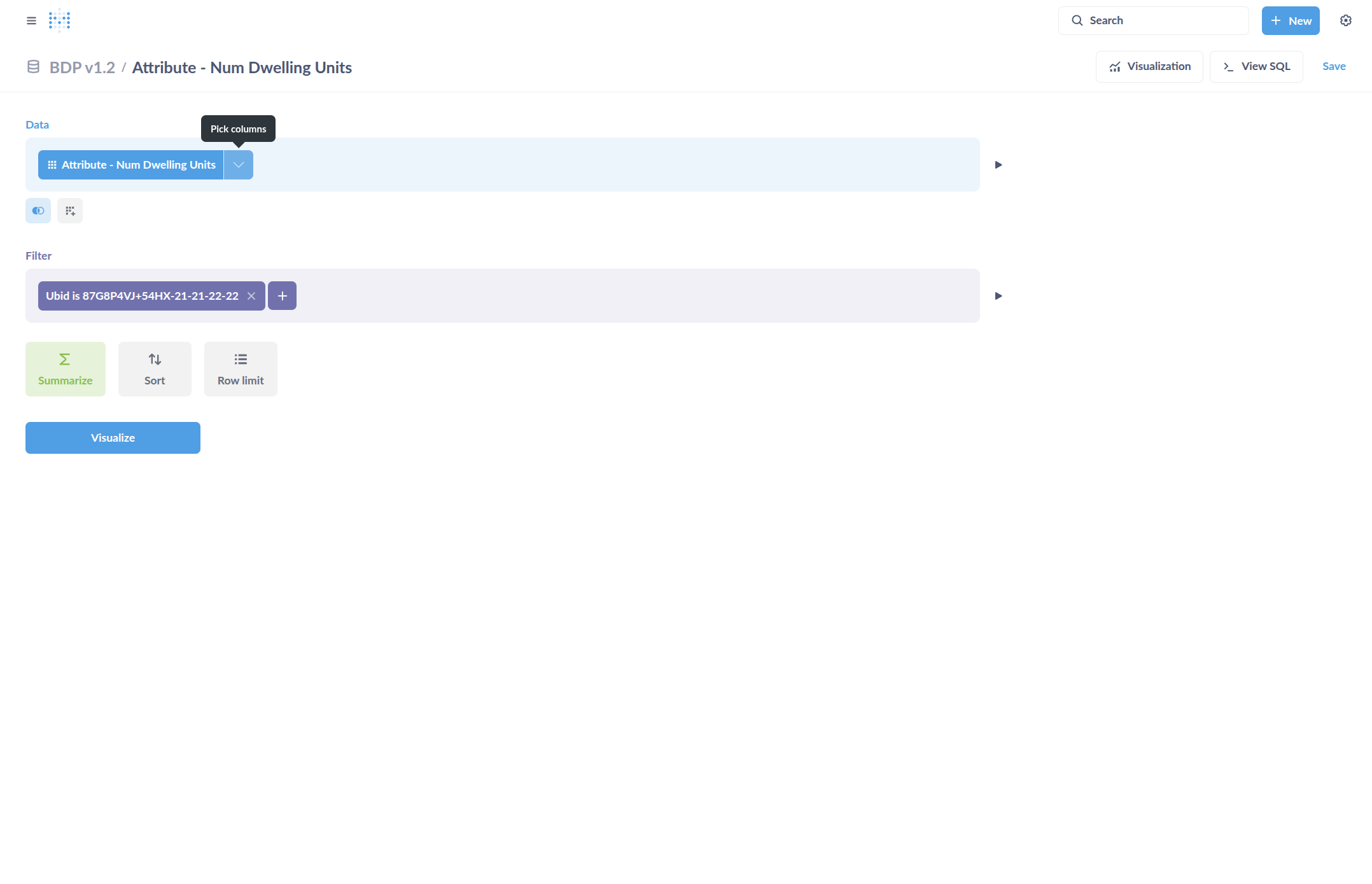Preview results of the Filter step
The width and height of the screenshot is (1372, 884).
pyautogui.click(x=998, y=295)
